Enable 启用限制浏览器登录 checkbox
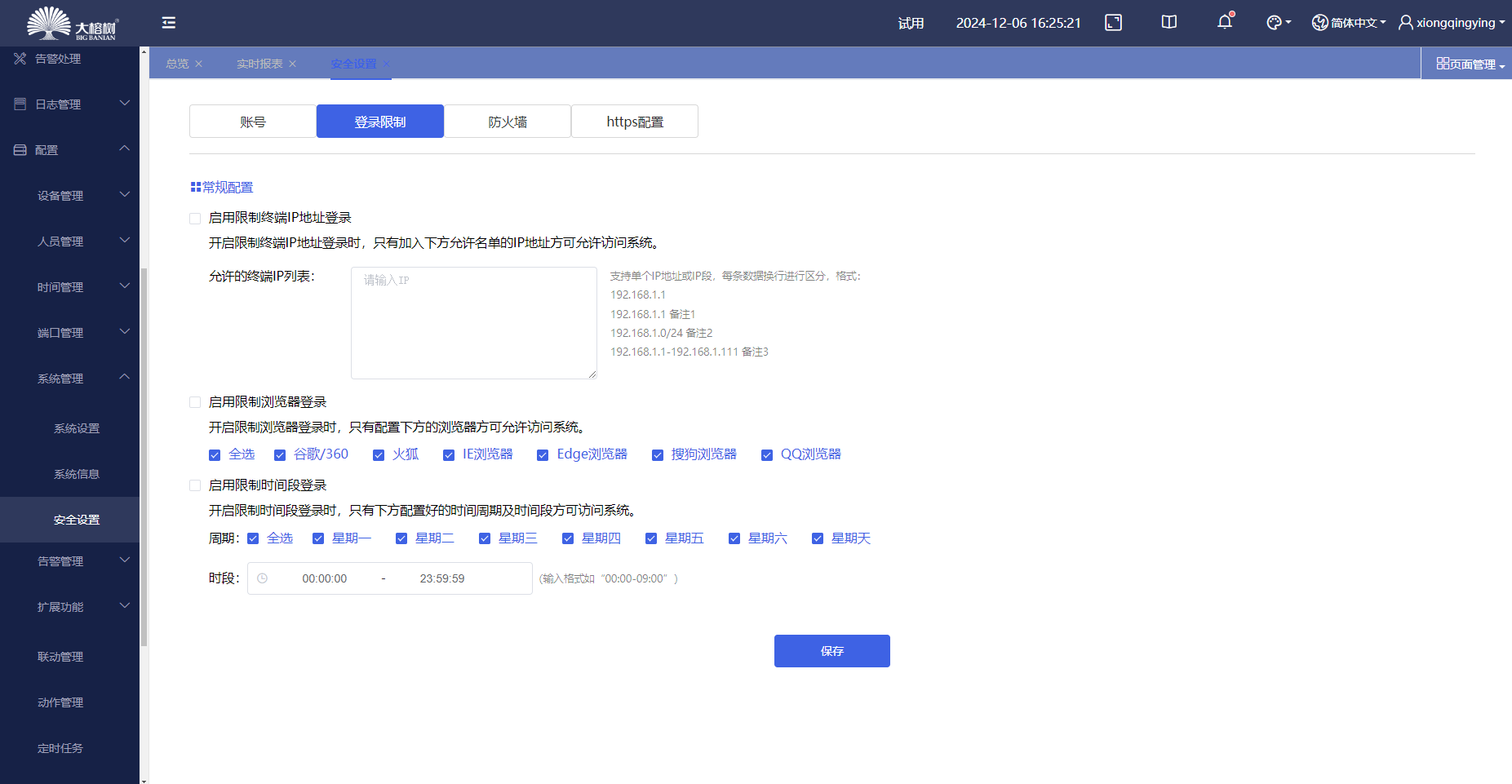1512x784 pixels. point(195,402)
